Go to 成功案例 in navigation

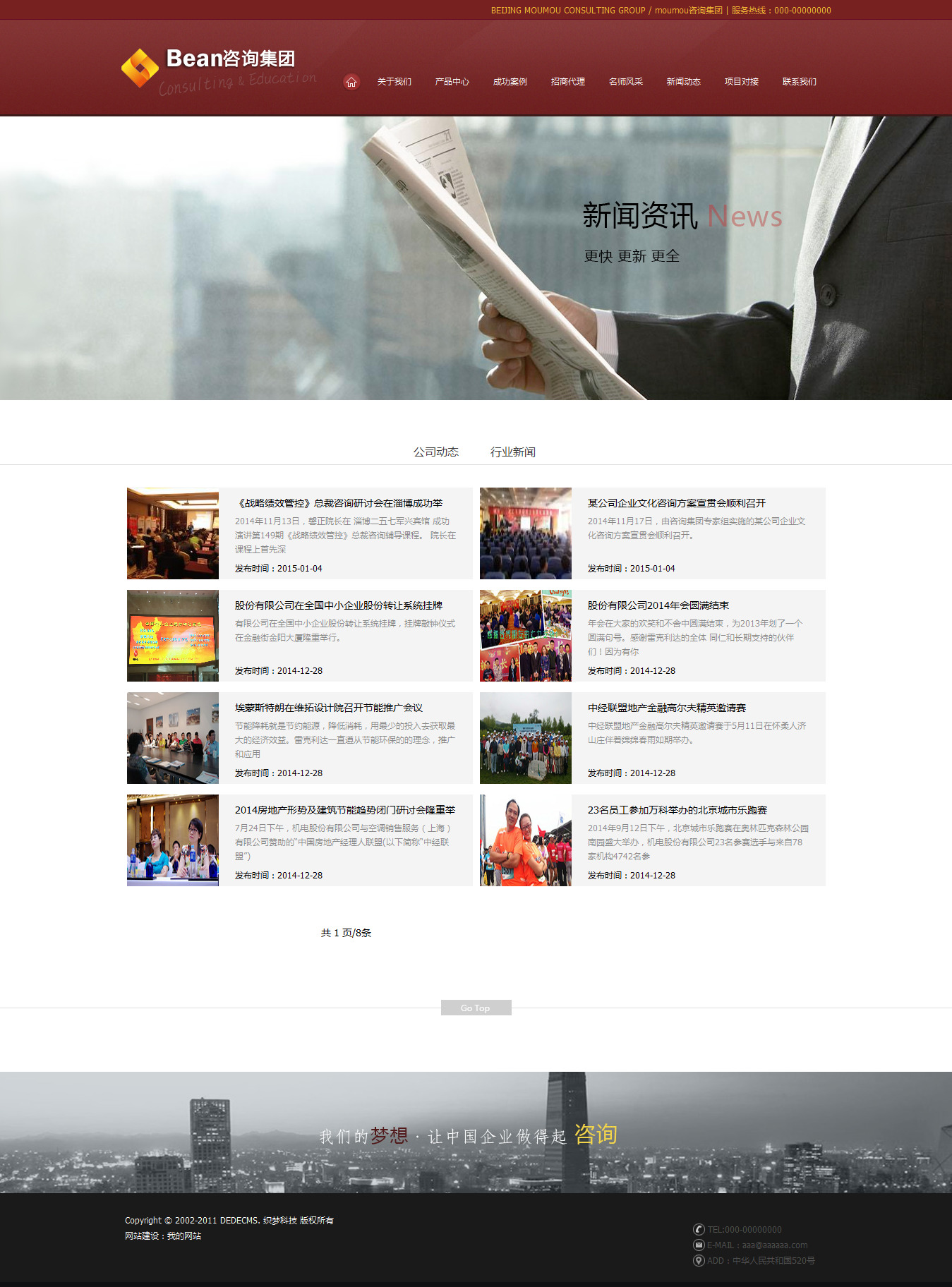click(510, 82)
